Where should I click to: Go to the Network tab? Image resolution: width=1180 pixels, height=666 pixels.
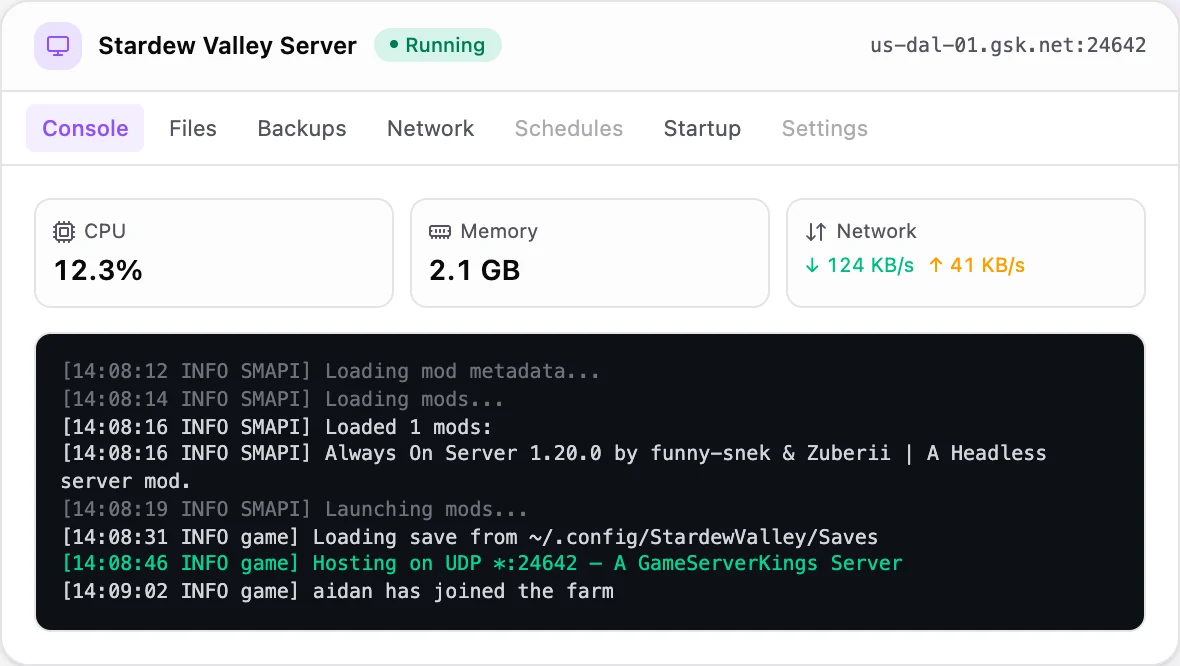point(430,128)
